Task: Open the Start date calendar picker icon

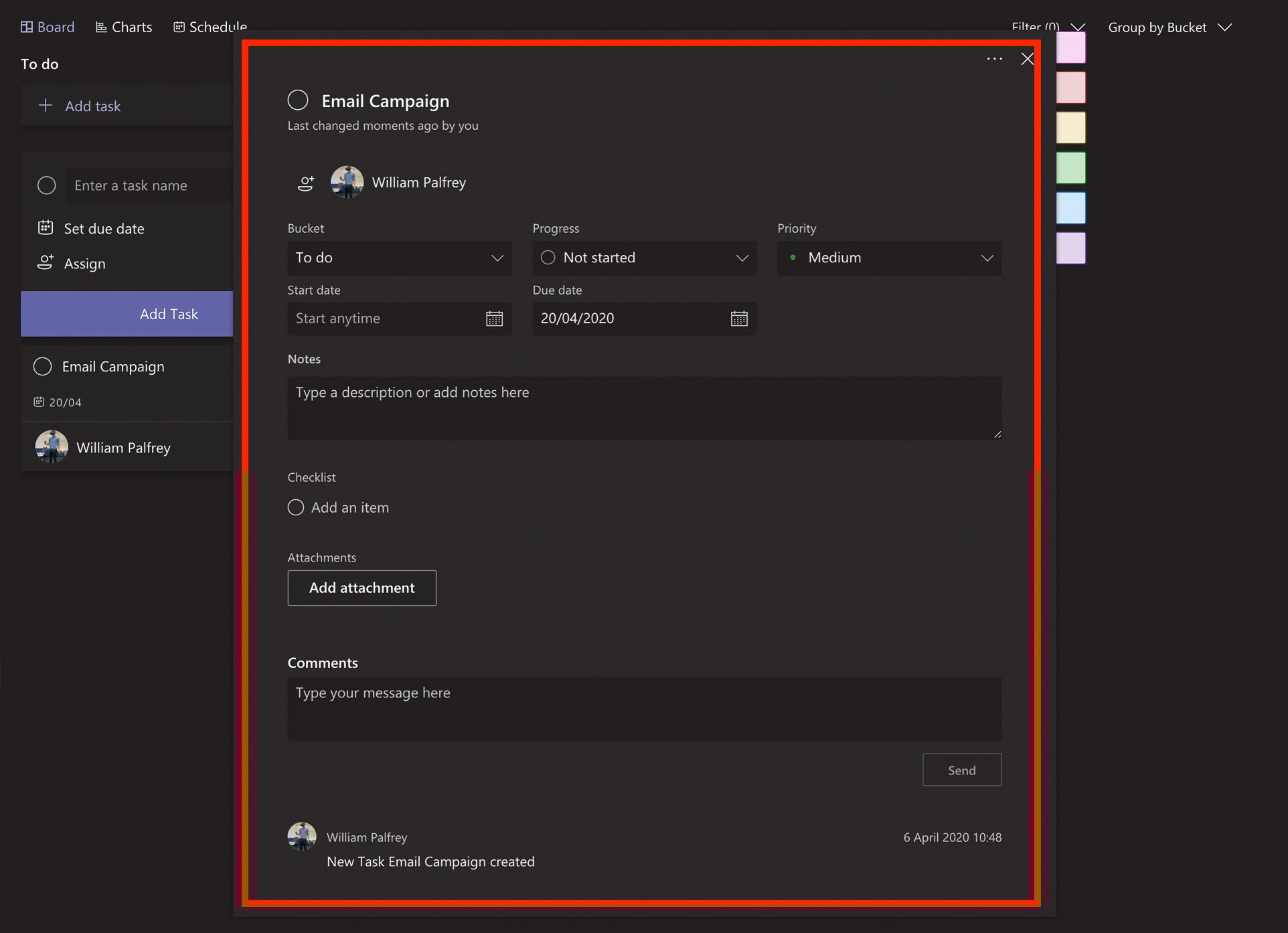Action: [494, 319]
